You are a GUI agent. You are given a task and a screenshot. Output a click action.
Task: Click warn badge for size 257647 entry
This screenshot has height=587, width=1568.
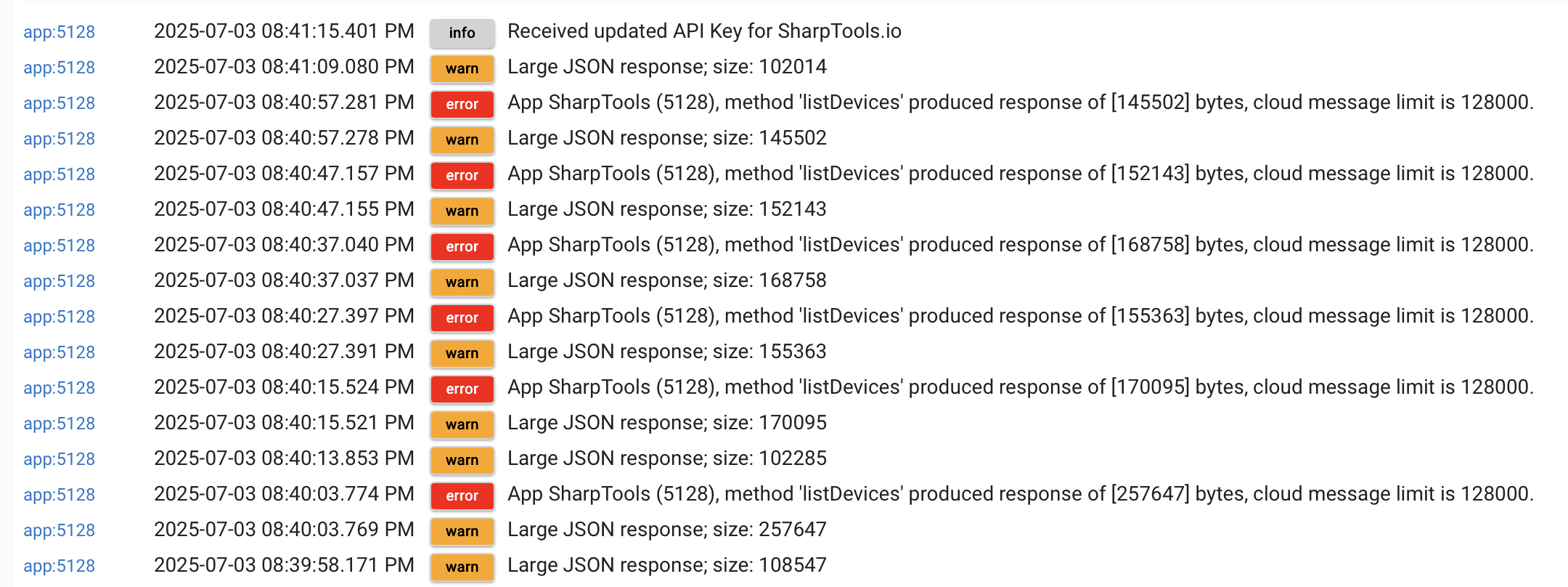pos(462,531)
